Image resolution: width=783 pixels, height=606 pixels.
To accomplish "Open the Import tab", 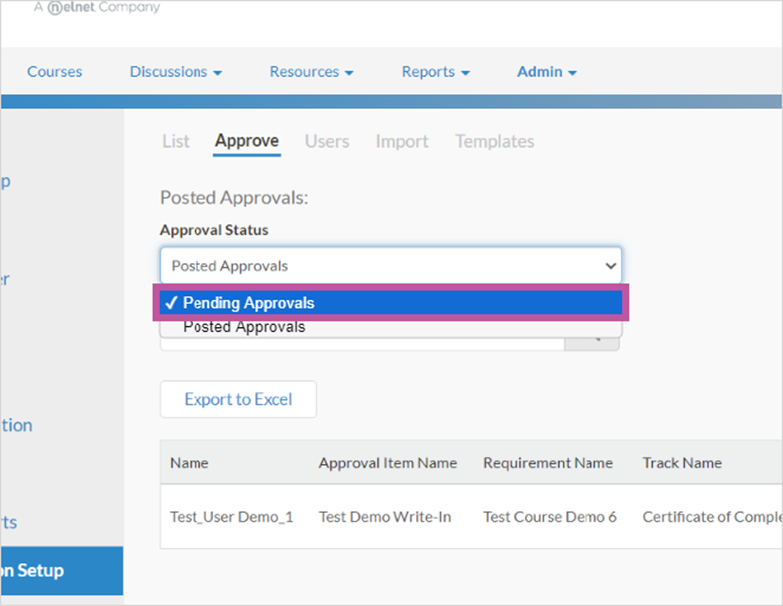I will (402, 142).
